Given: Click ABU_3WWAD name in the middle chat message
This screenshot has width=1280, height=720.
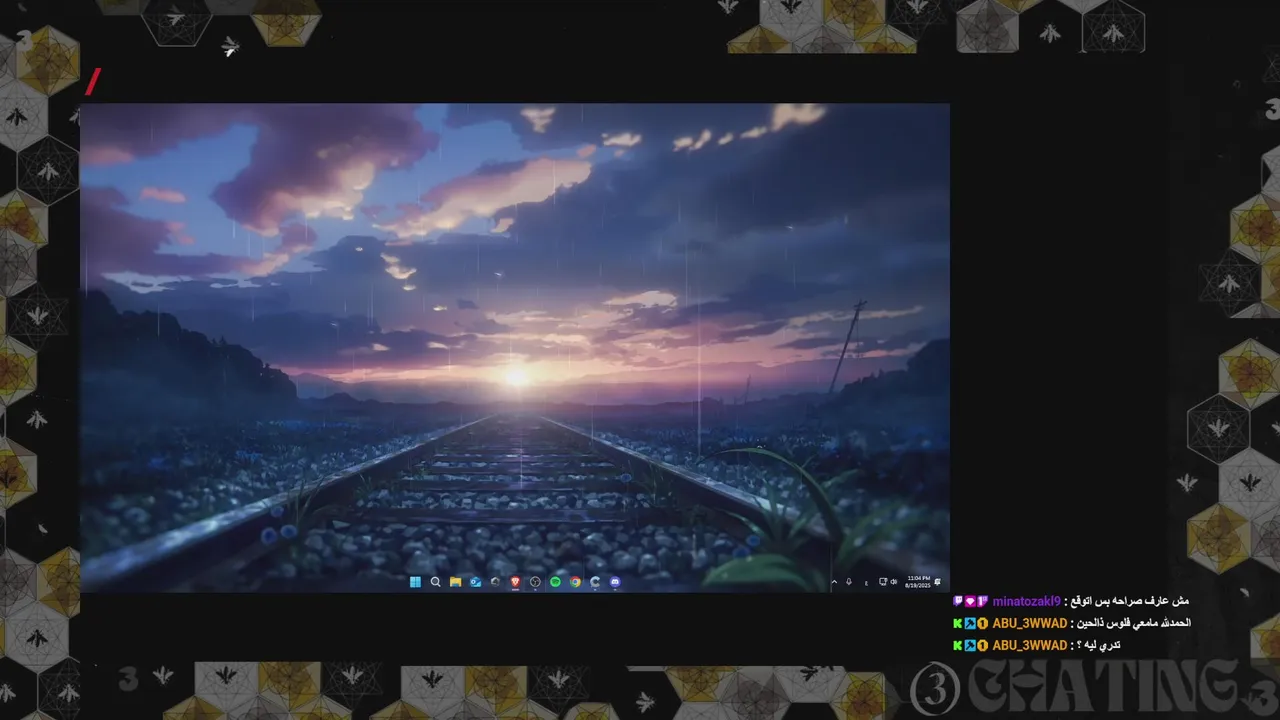Looking at the screenshot, I should [x=1029, y=623].
